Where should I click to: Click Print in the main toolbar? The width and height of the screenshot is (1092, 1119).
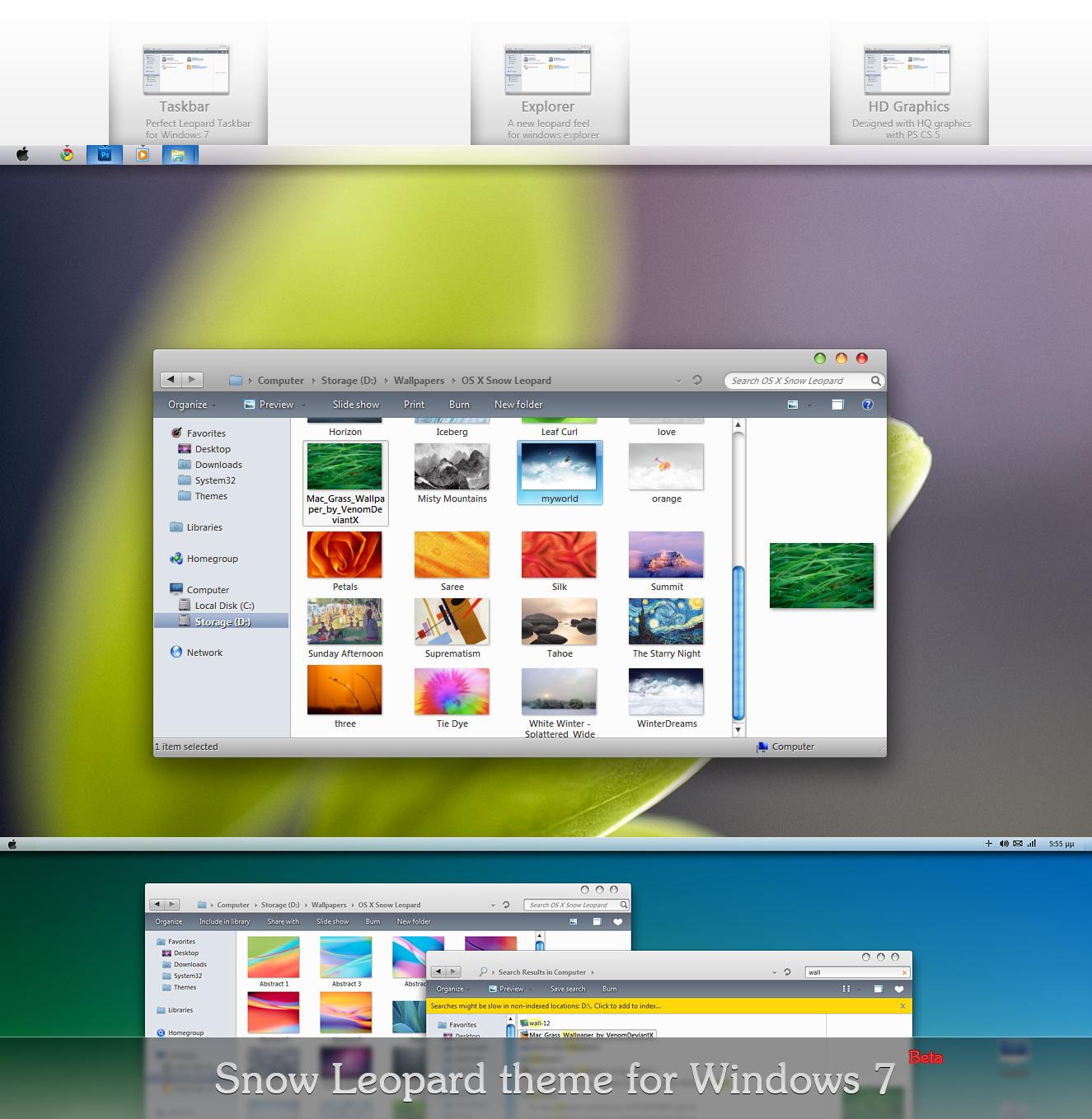tap(414, 405)
